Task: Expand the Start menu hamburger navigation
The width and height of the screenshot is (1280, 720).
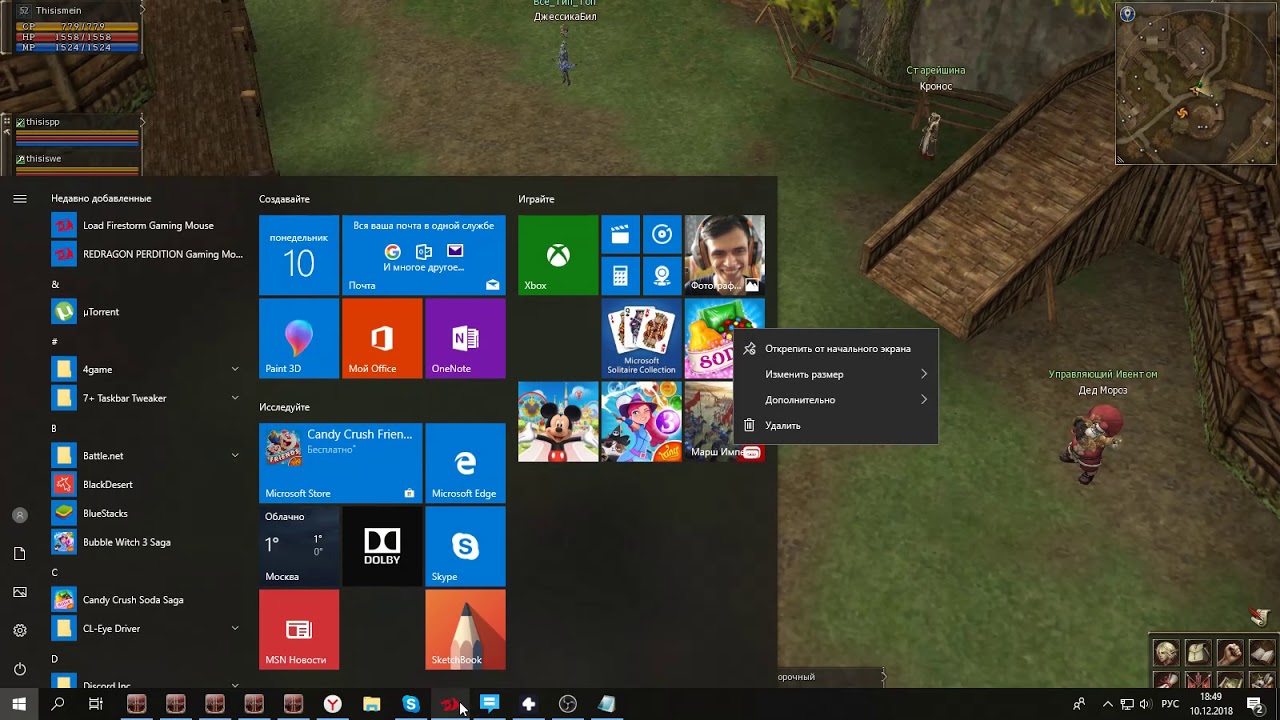Action: click(19, 199)
